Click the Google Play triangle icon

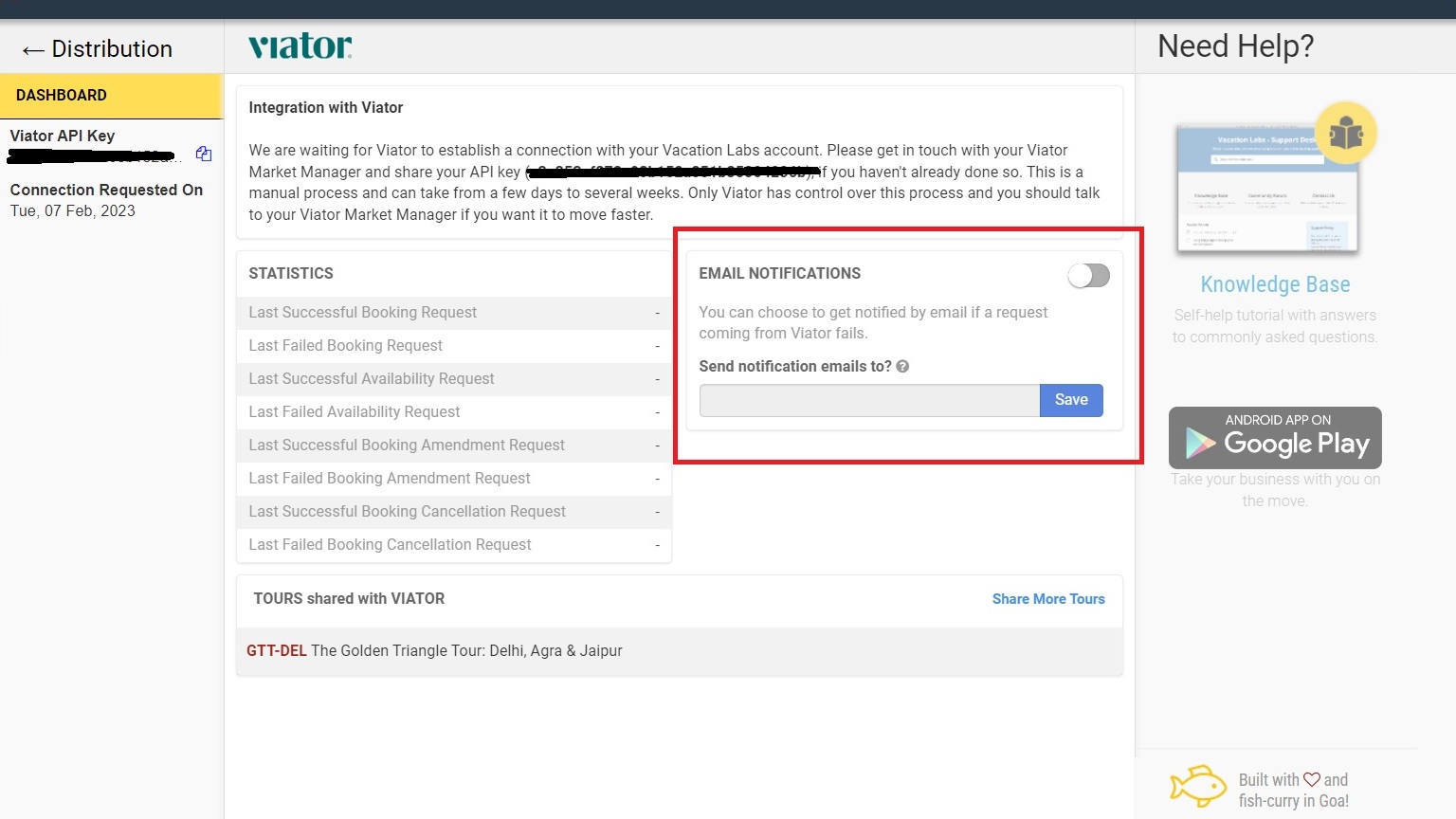click(1200, 443)
